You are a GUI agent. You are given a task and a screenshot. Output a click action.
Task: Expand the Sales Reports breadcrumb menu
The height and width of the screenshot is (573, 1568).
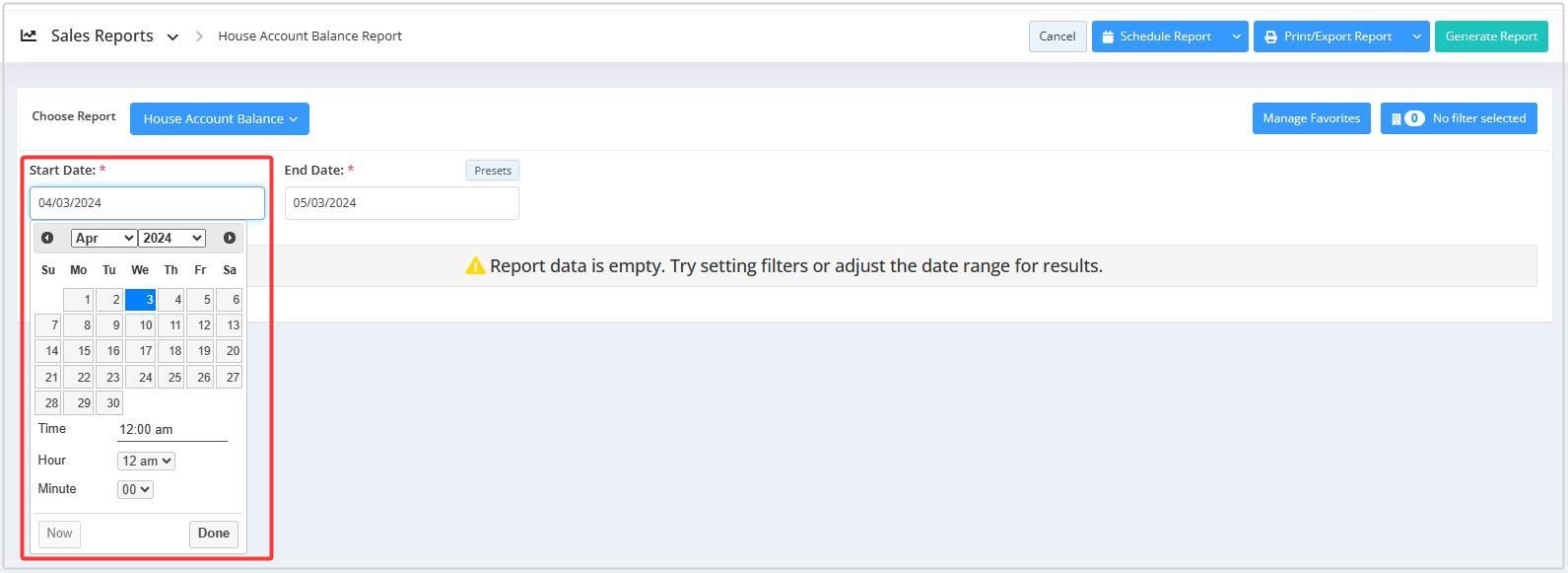coord(172,36)
